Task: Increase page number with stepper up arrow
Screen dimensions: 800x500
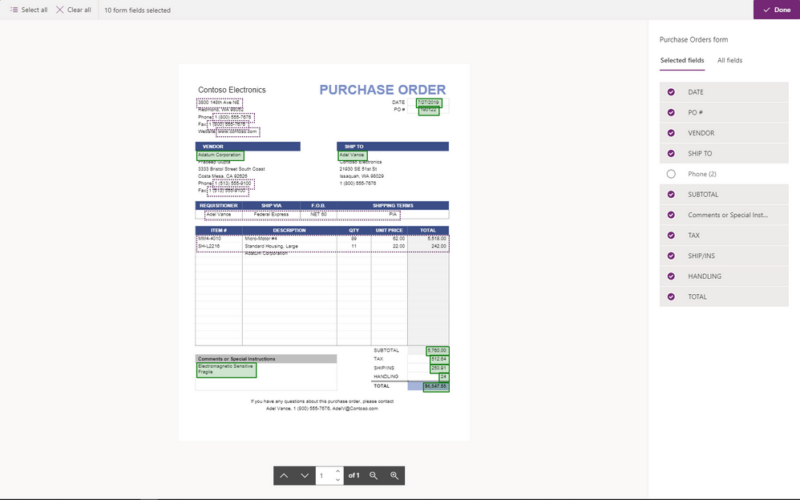Action: [338, 471]
